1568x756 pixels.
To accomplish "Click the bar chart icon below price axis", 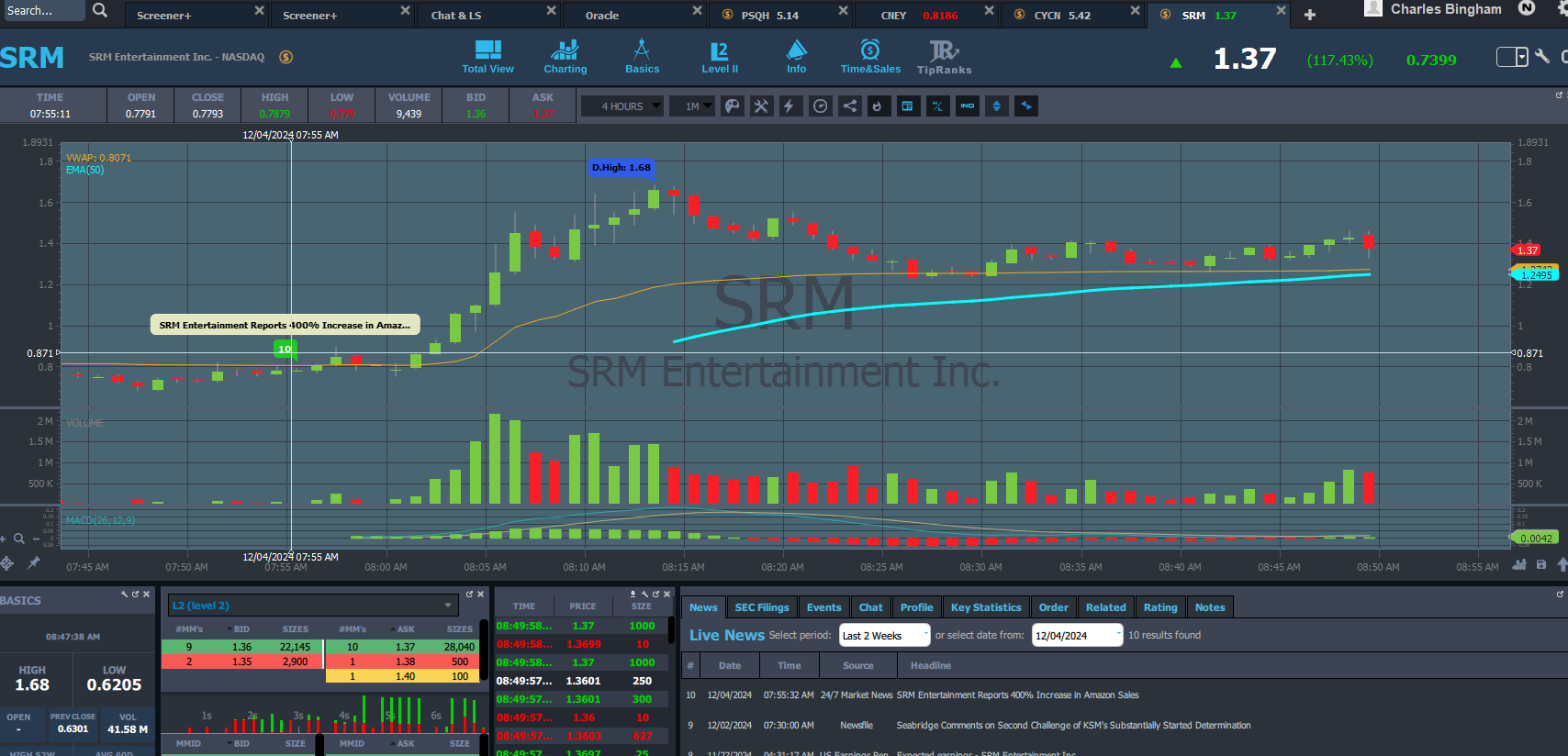I will click(1519, 564).
